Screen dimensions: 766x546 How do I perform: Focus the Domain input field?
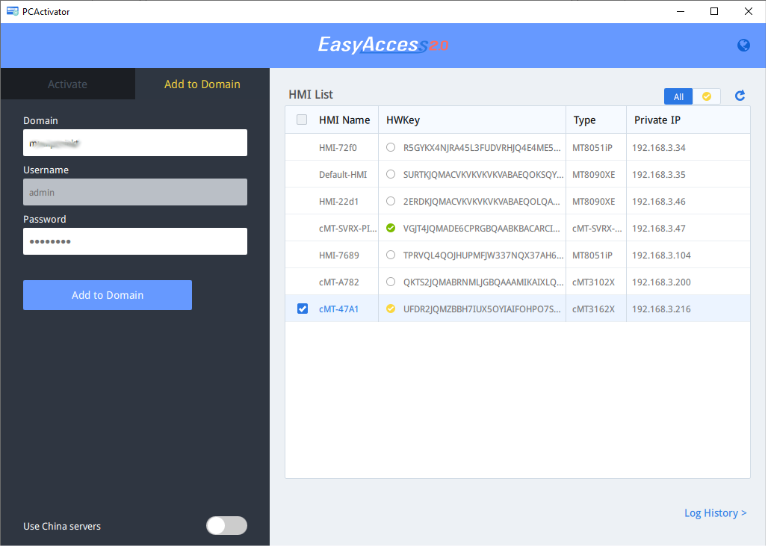tap(135, 143)
